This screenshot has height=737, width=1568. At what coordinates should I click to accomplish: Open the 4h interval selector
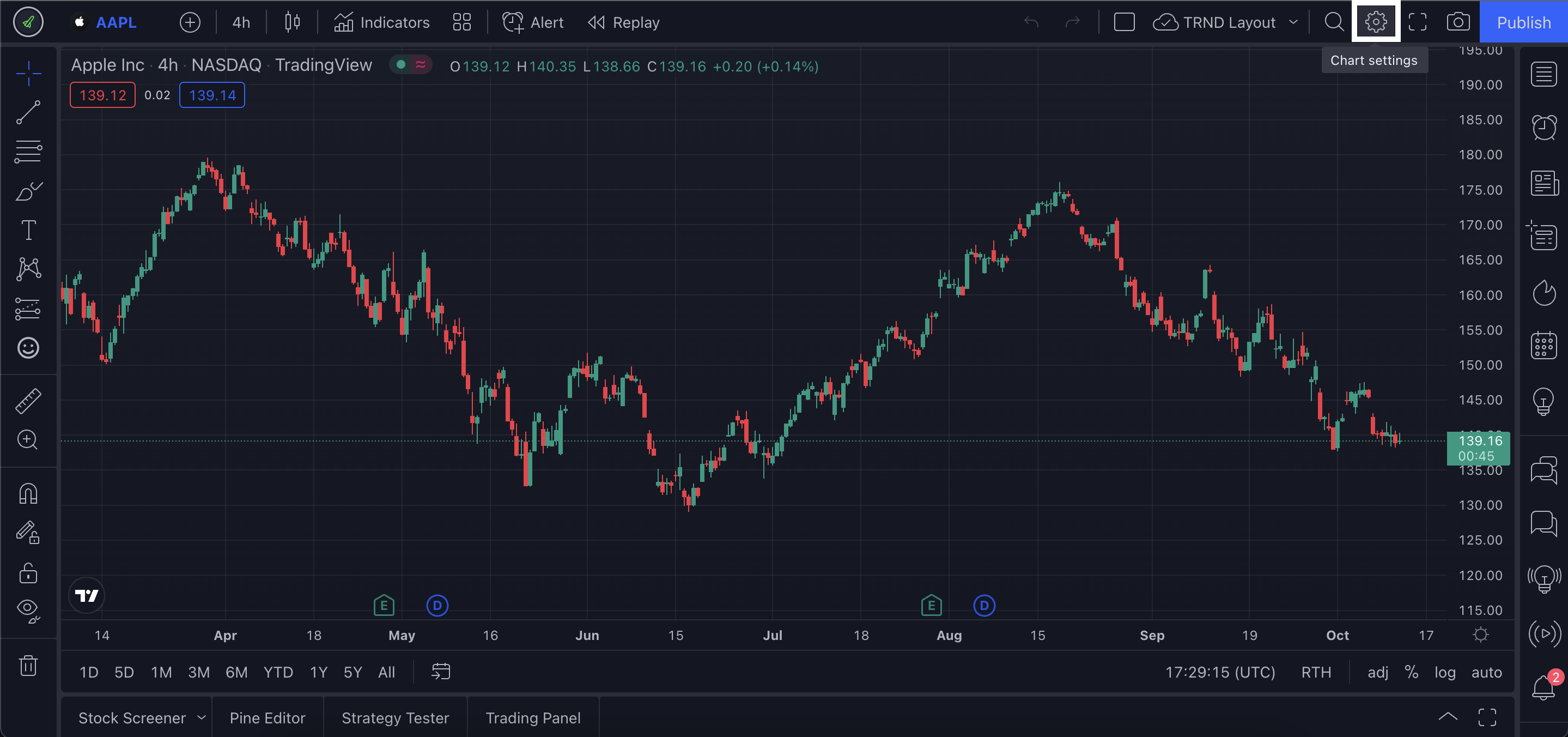pyautogui.click(x=241, y=22)
